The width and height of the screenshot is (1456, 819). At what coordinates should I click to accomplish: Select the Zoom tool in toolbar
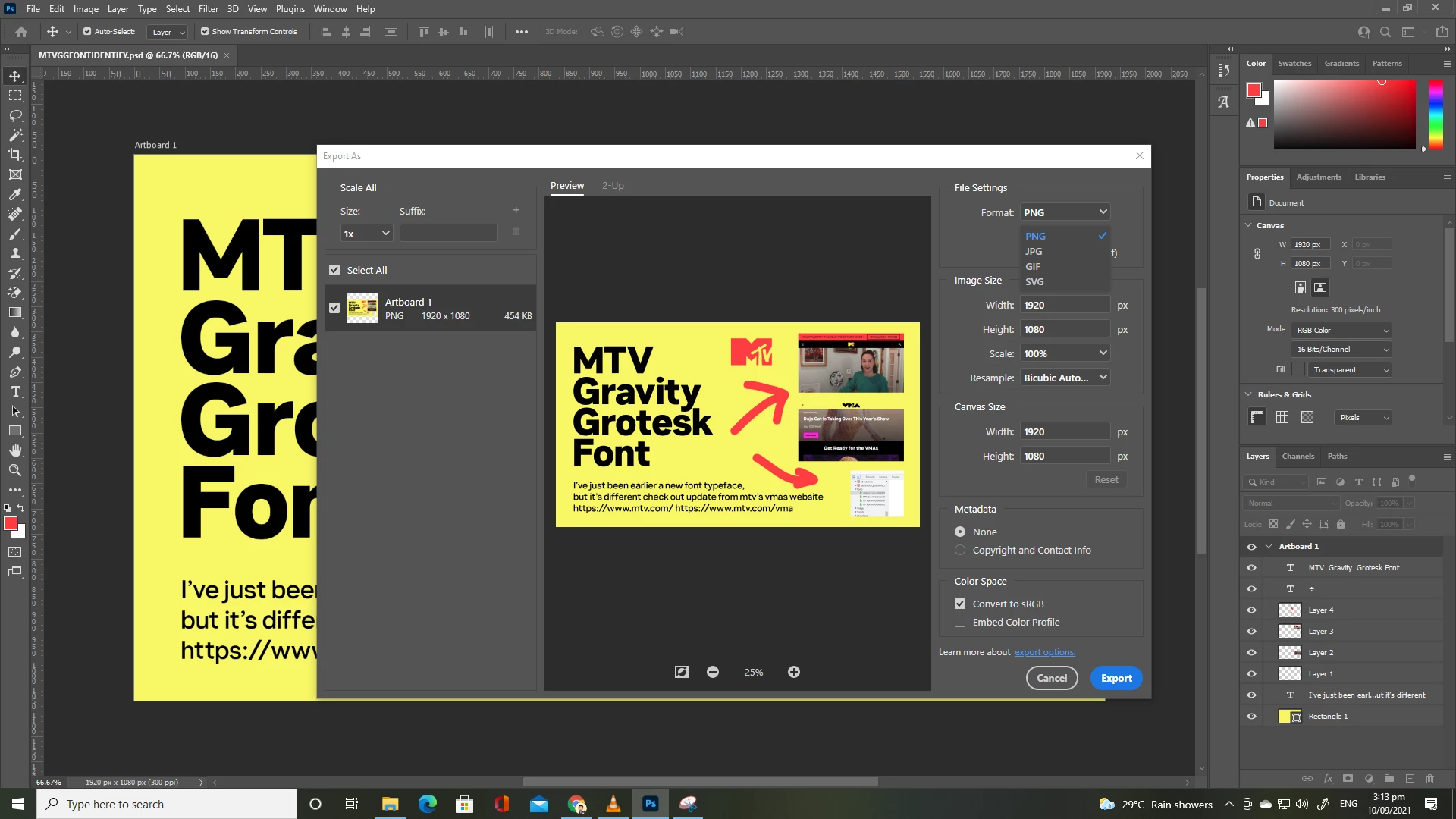[x=15, y=470]
